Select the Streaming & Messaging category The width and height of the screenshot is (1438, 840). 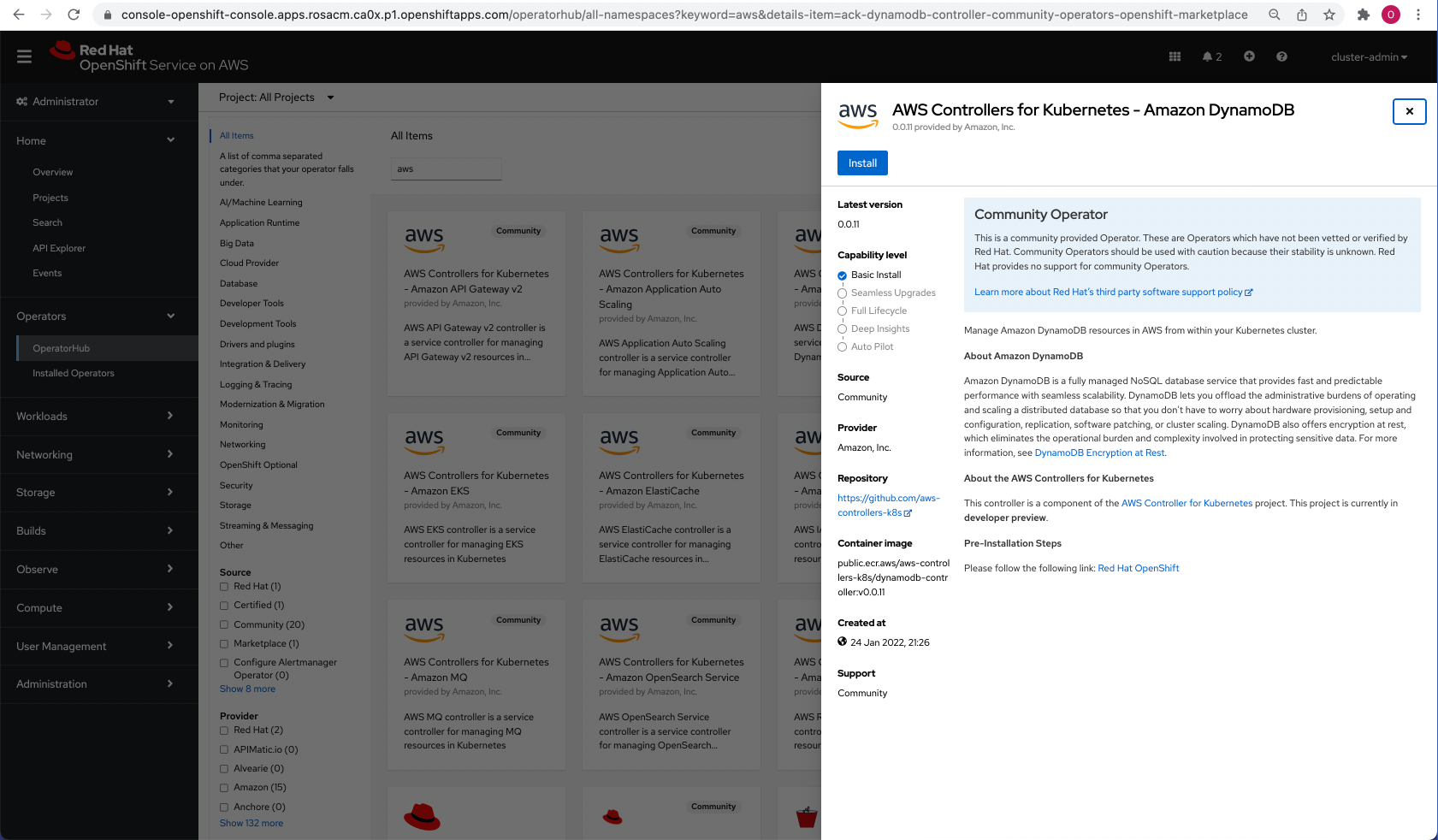(267, 526)
